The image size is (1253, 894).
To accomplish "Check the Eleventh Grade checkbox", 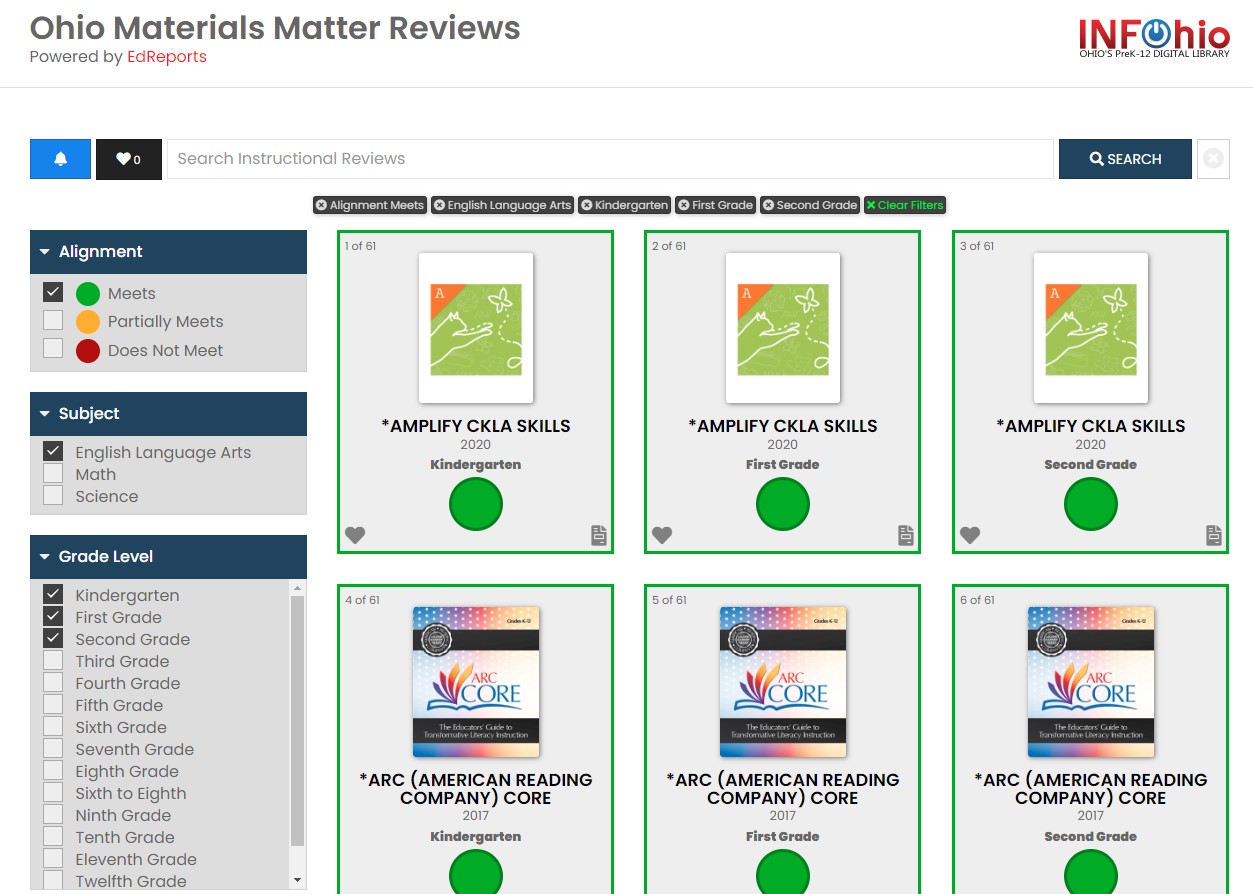I will 53,858.
